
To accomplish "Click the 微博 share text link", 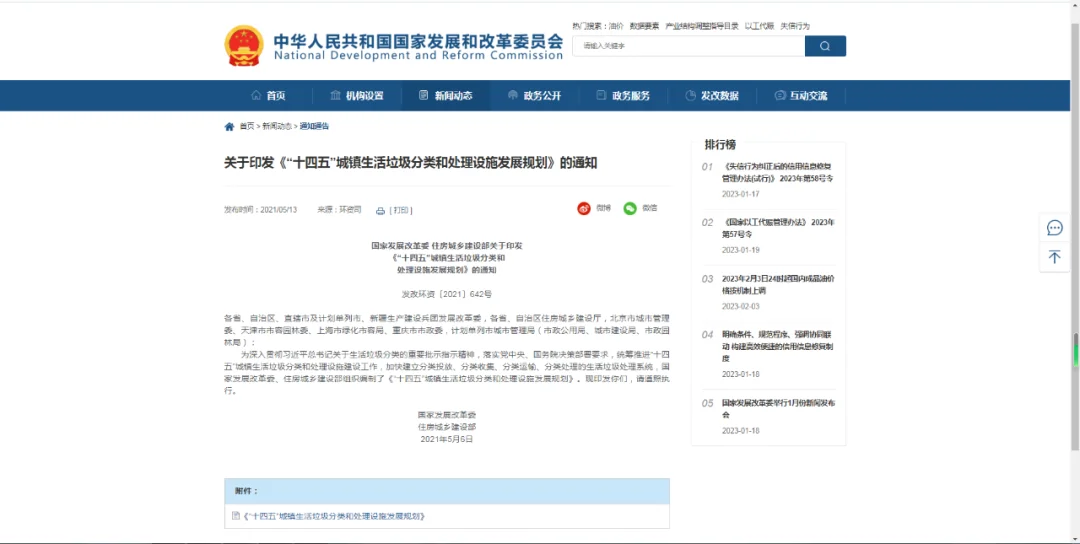I will (603, 208).
